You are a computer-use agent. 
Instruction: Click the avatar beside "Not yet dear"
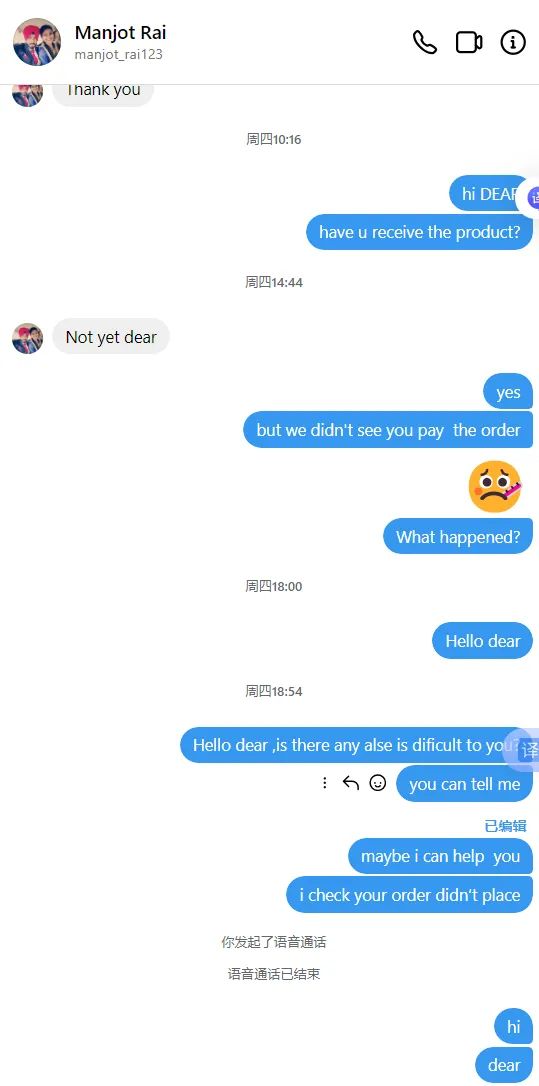tap(28, 338)
